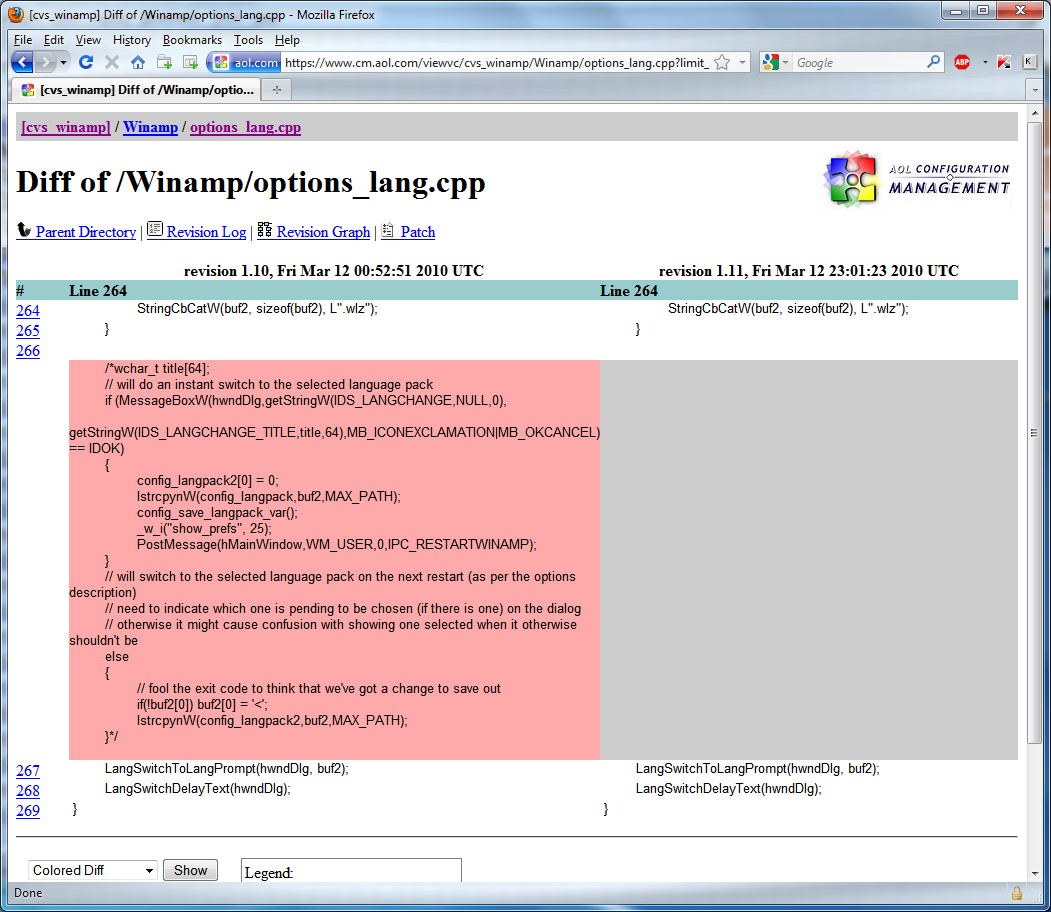
Task: Click the 'PostMessage(hMainWindow,WM_USER,0,IPC_RESTARTWINAMP);' line
Action: [x=336, y=545]
